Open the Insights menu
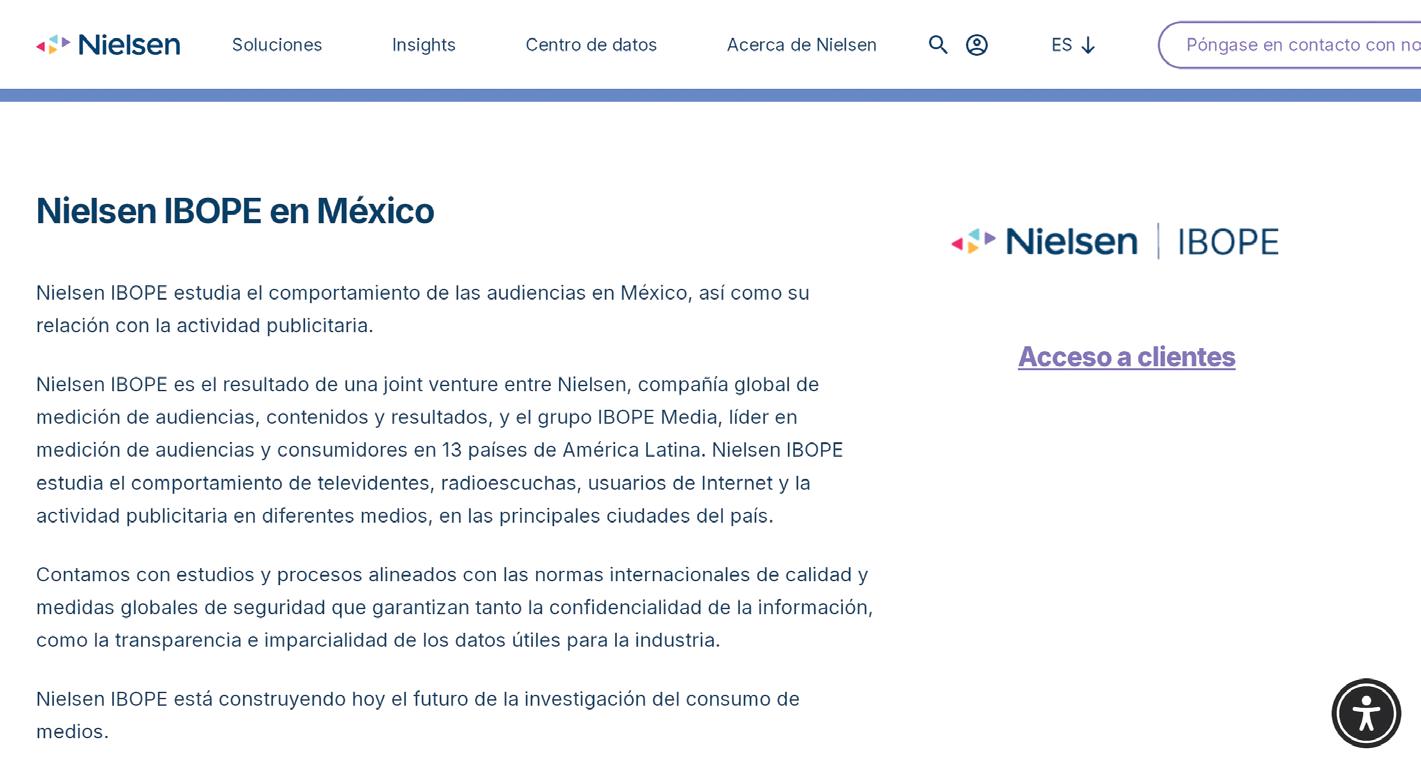The width and height of the screenshot is (1421, 760). (424, 45)
